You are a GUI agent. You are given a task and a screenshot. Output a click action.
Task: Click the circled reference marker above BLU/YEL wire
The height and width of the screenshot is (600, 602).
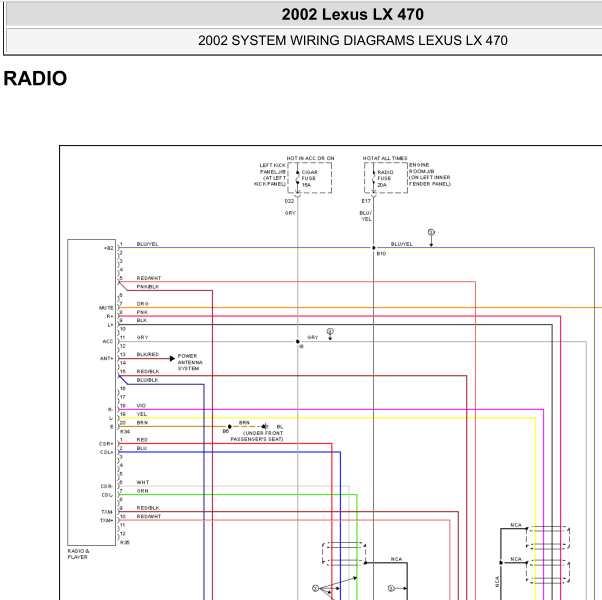click(x=431, y=232)
